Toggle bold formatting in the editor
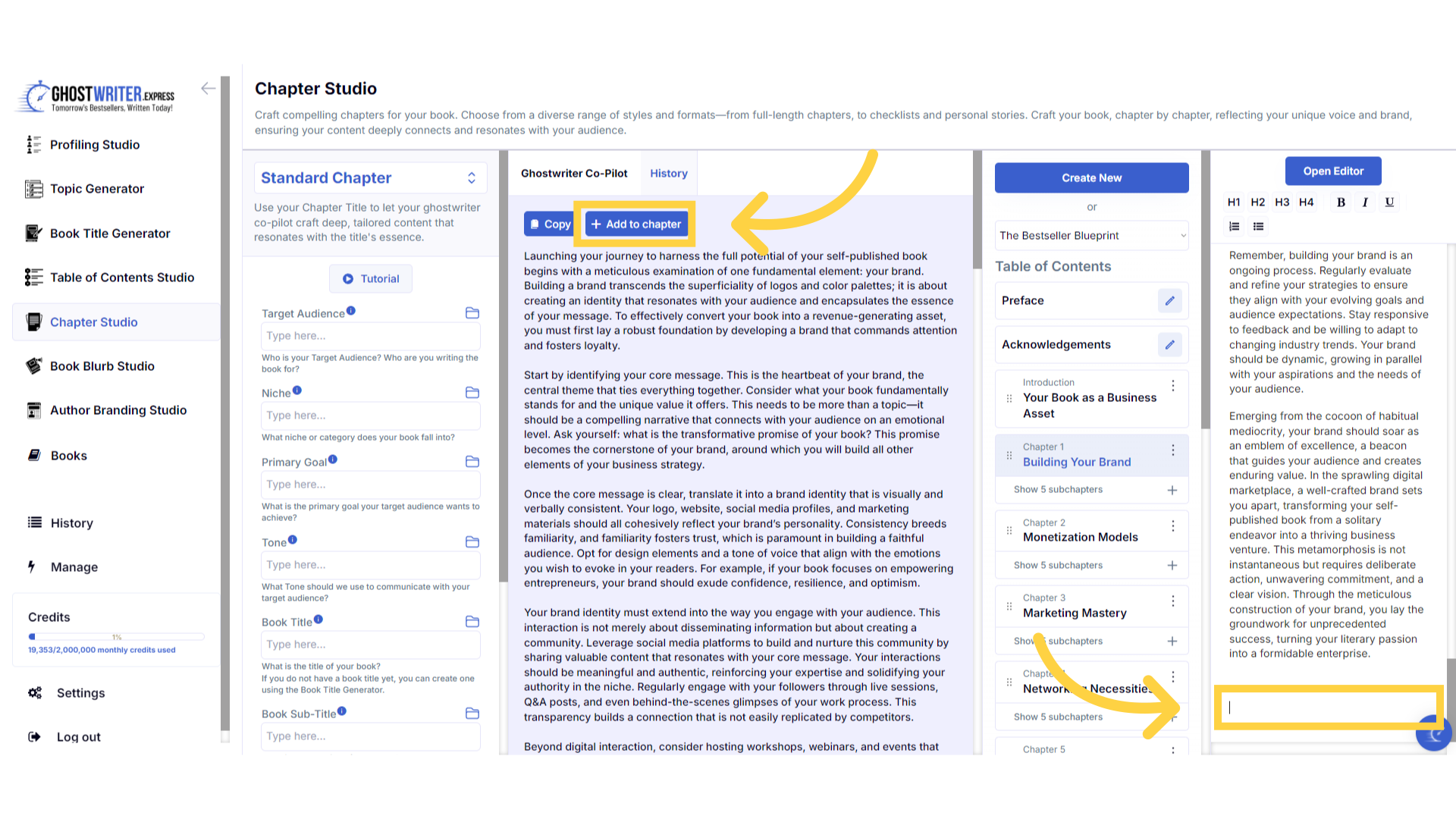Screen dimensions: 1456x819 pyautogui.click(x=1341, y=202)
